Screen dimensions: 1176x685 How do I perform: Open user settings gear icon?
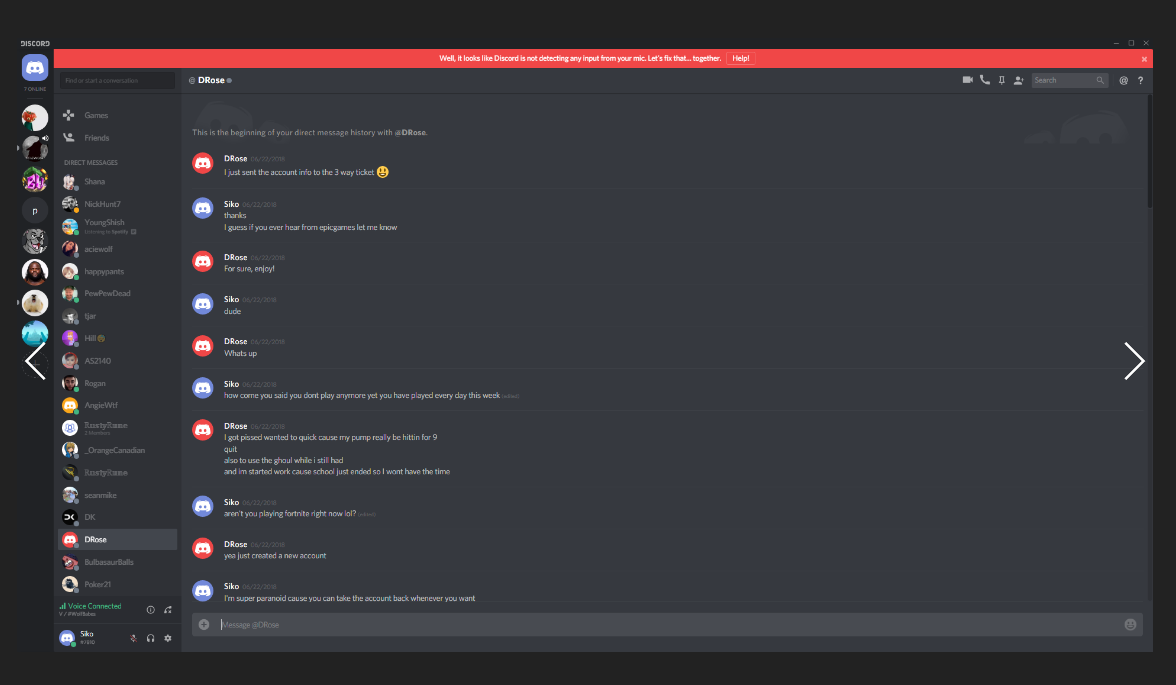click(x=168, y=638)
